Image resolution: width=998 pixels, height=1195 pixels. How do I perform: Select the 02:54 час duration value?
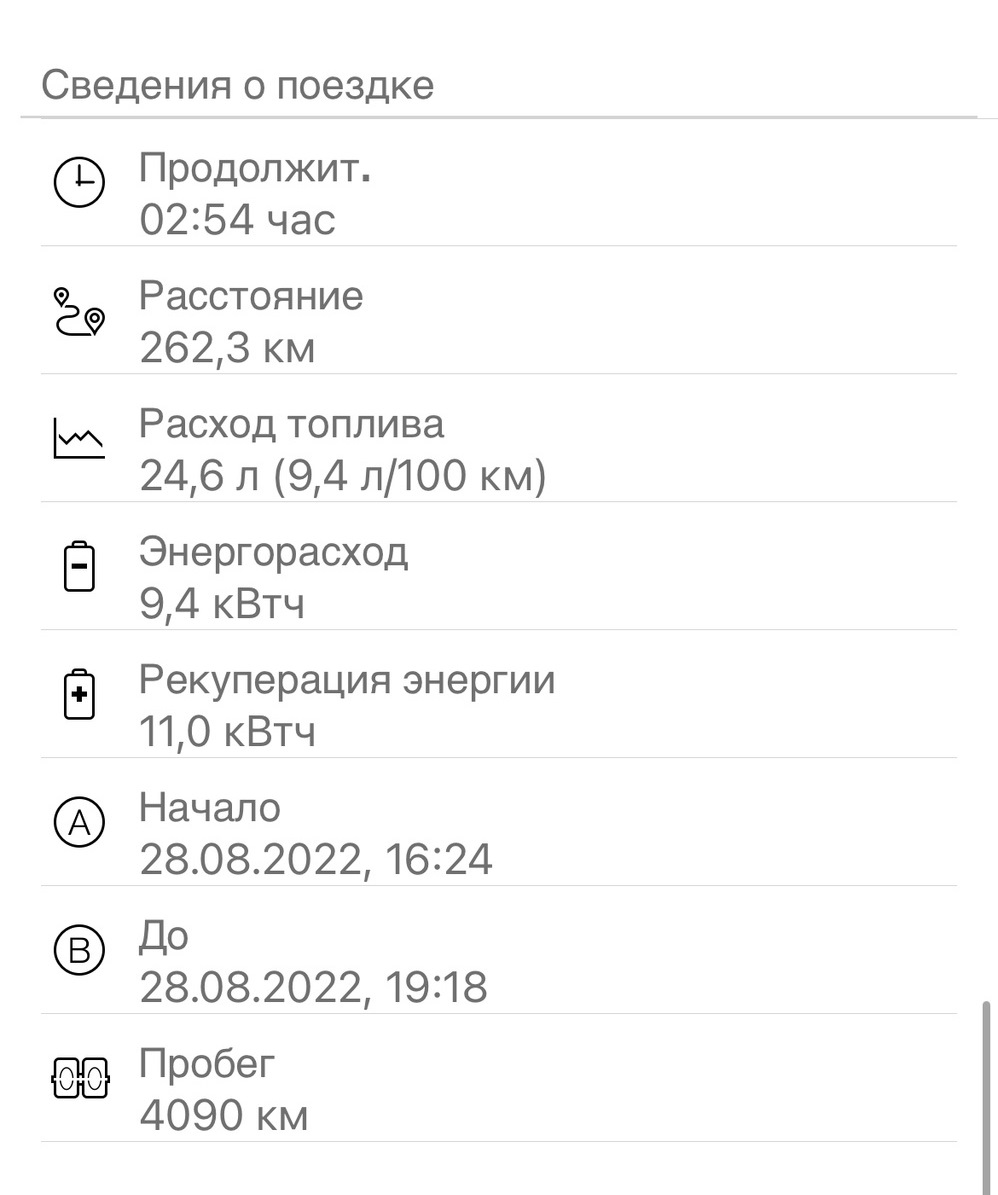[237, 219]
